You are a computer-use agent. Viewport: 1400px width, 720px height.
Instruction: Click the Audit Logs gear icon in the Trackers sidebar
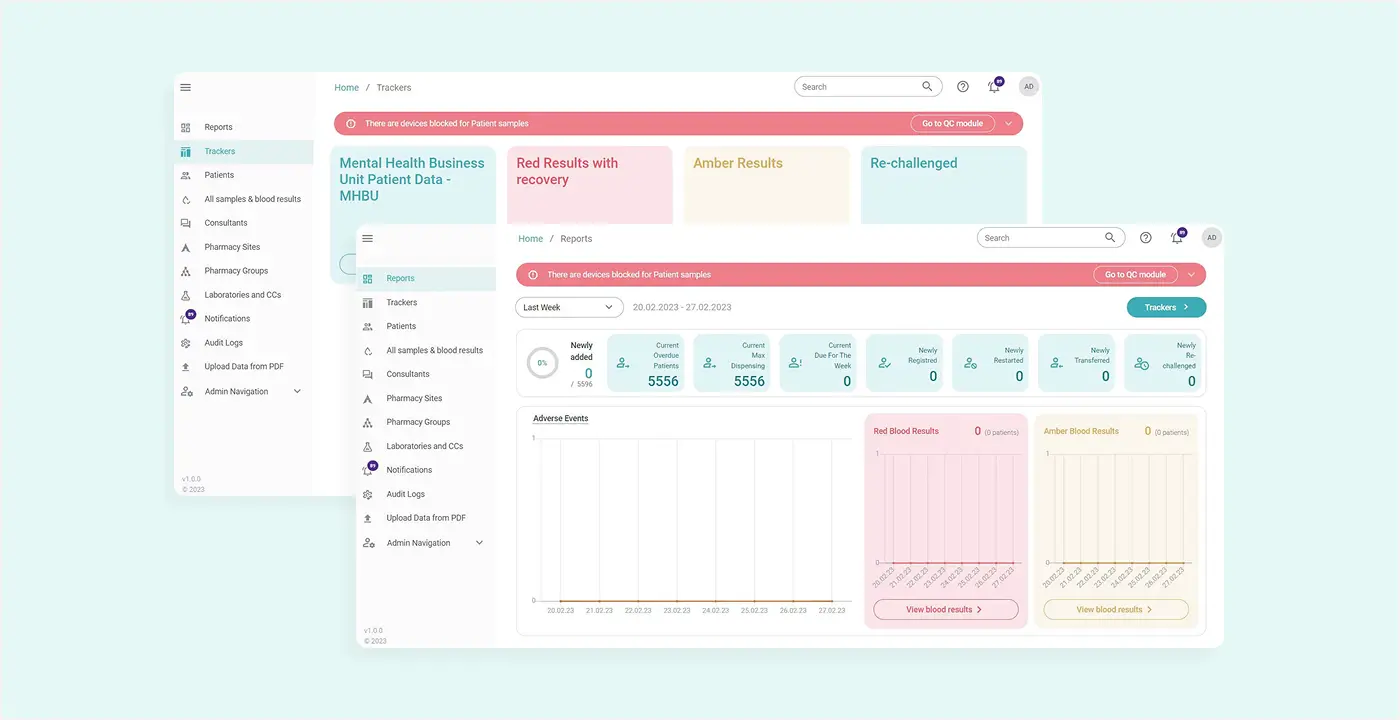point(185,343)
